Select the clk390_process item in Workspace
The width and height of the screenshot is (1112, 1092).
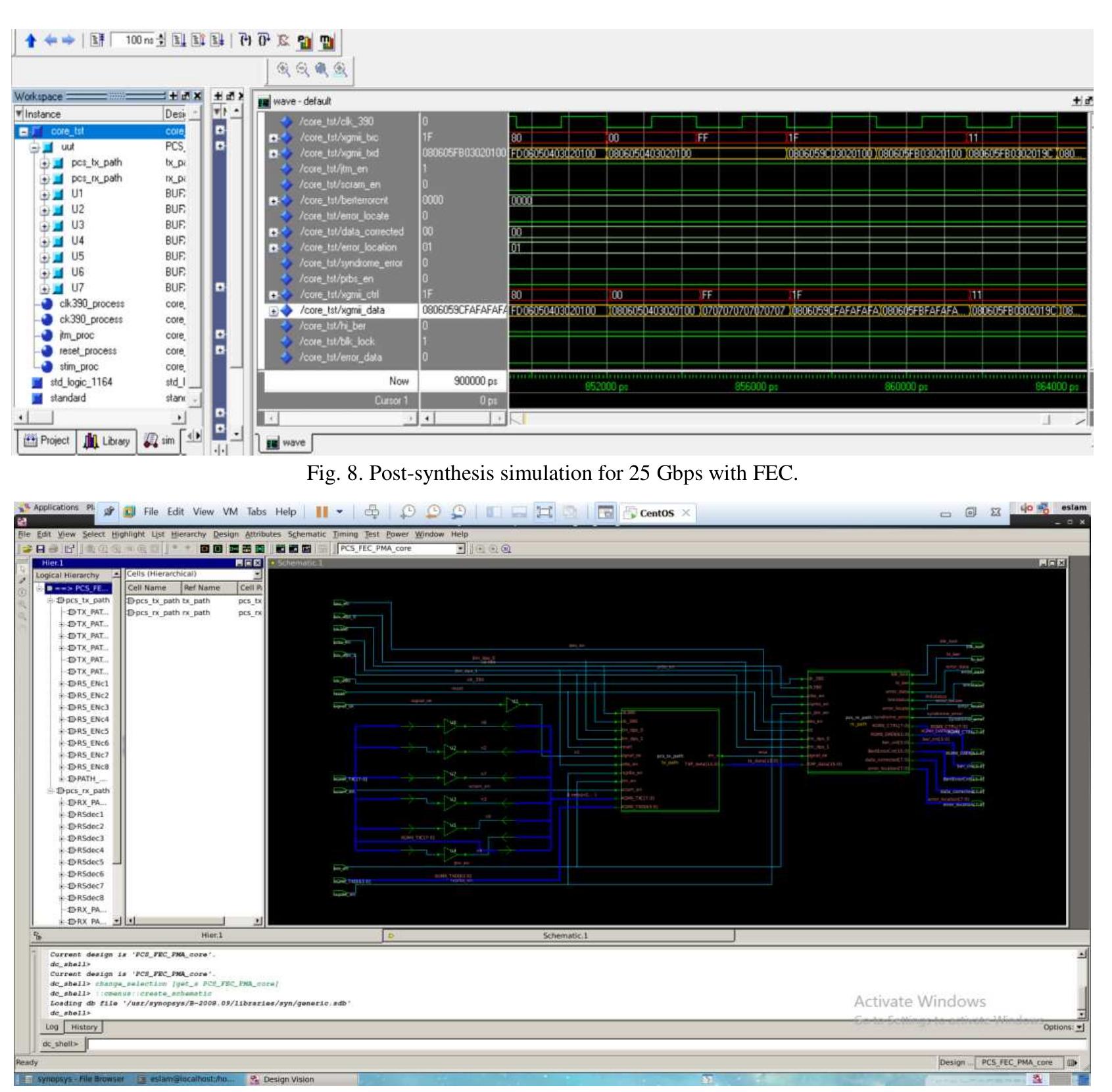tap(91, 304)
